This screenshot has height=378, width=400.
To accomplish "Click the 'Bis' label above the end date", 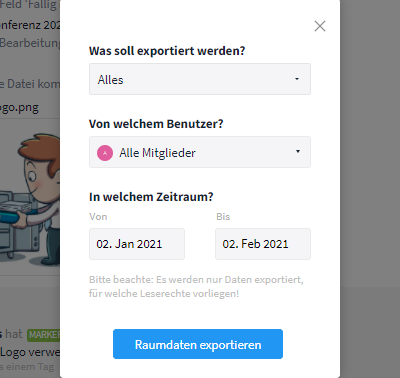I will click(223, 217).
